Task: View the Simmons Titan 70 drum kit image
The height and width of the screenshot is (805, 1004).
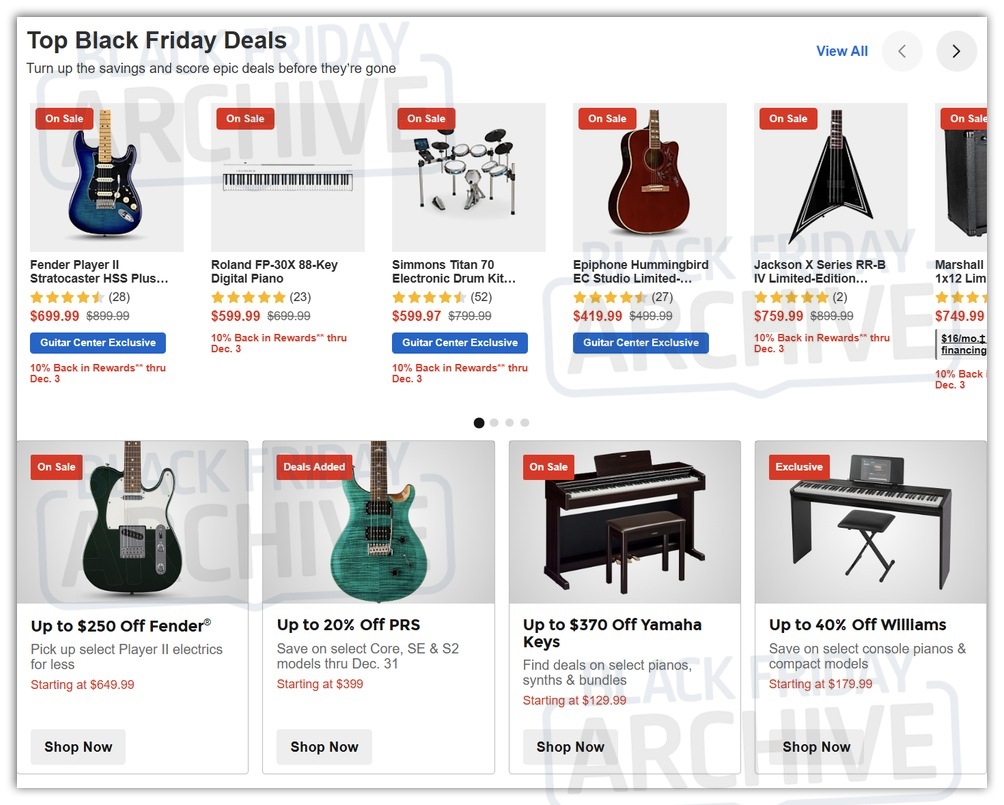Action: (x=468, y=176)
